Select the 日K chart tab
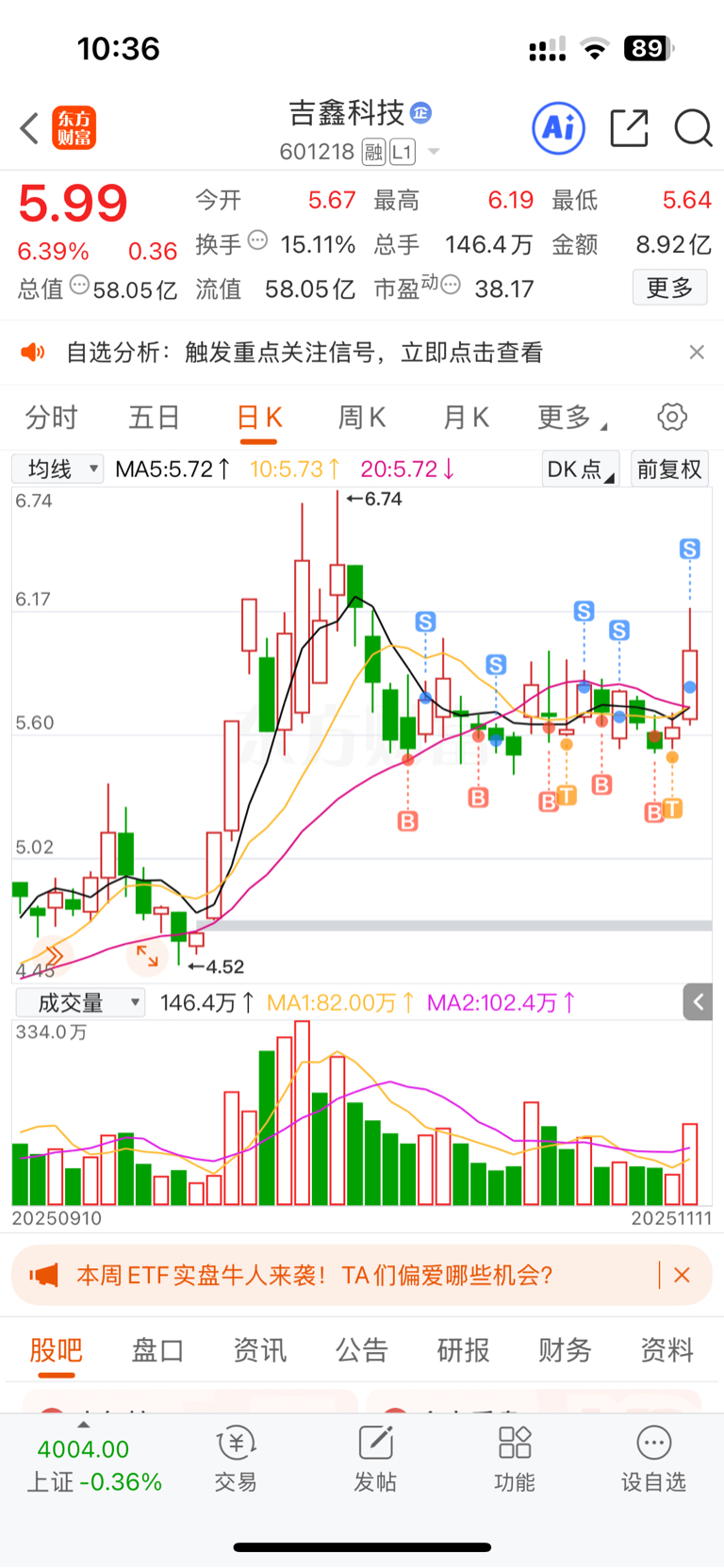This screenshot has width=724, height=1568. [259, 418]
